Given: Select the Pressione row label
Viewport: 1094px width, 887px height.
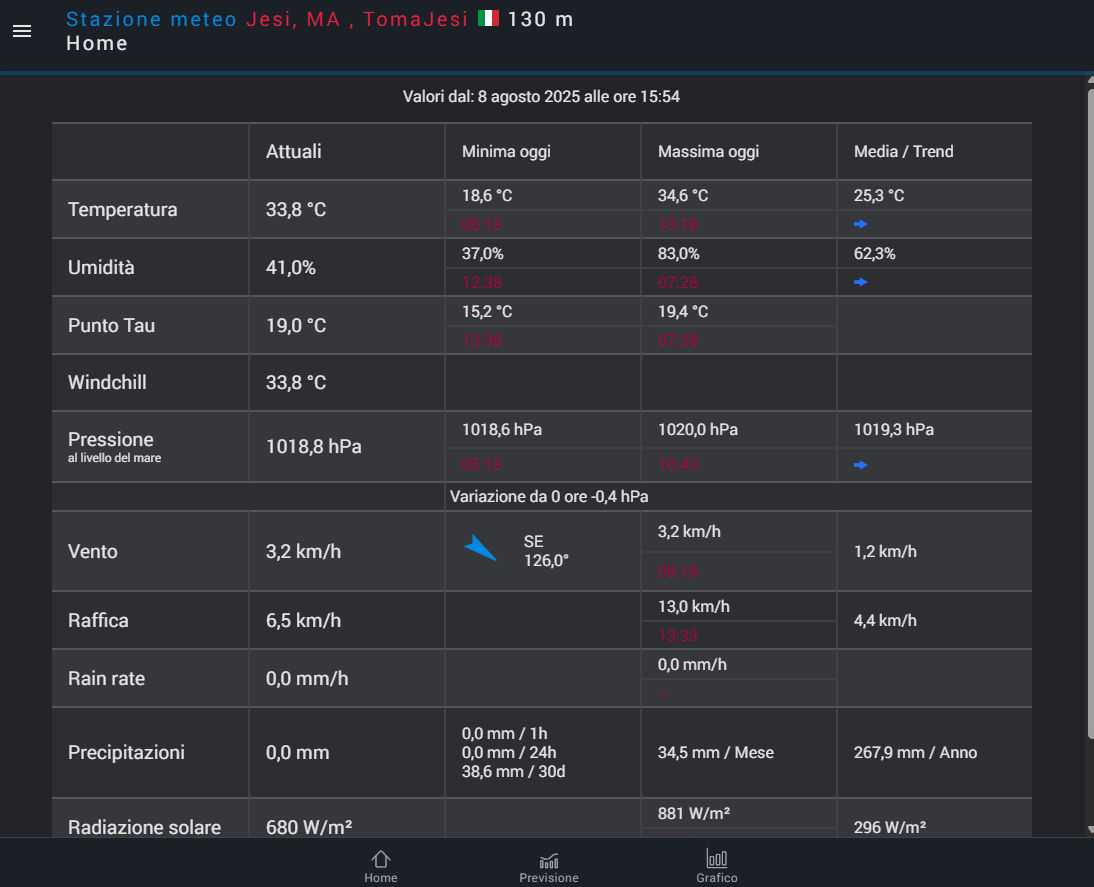Looking at the screenshot, I should 111,439.
